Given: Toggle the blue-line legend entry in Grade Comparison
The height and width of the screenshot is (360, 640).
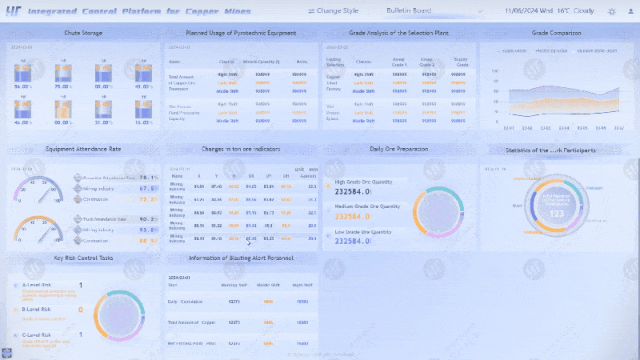Looking at the screenshot, I should [511, 51].
